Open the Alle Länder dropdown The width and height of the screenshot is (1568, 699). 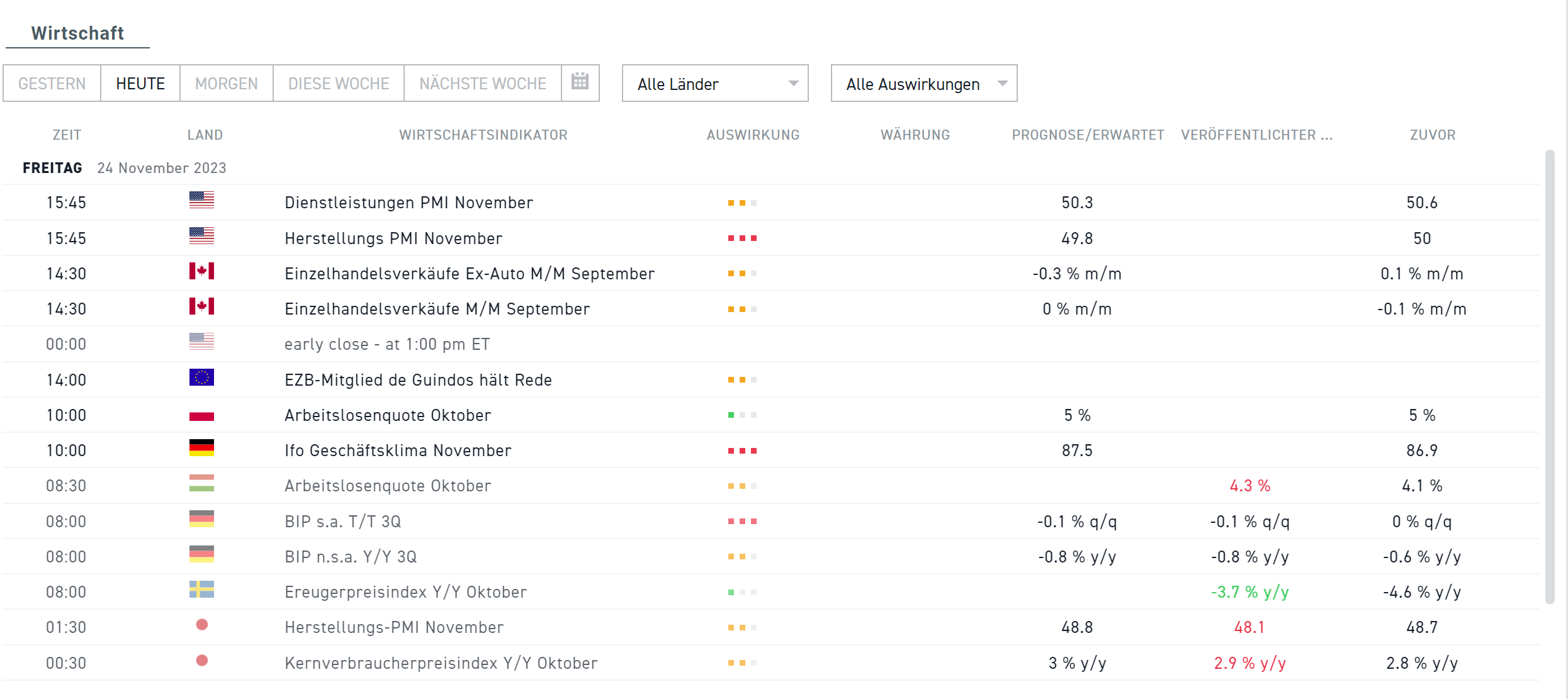coord(715,82)
